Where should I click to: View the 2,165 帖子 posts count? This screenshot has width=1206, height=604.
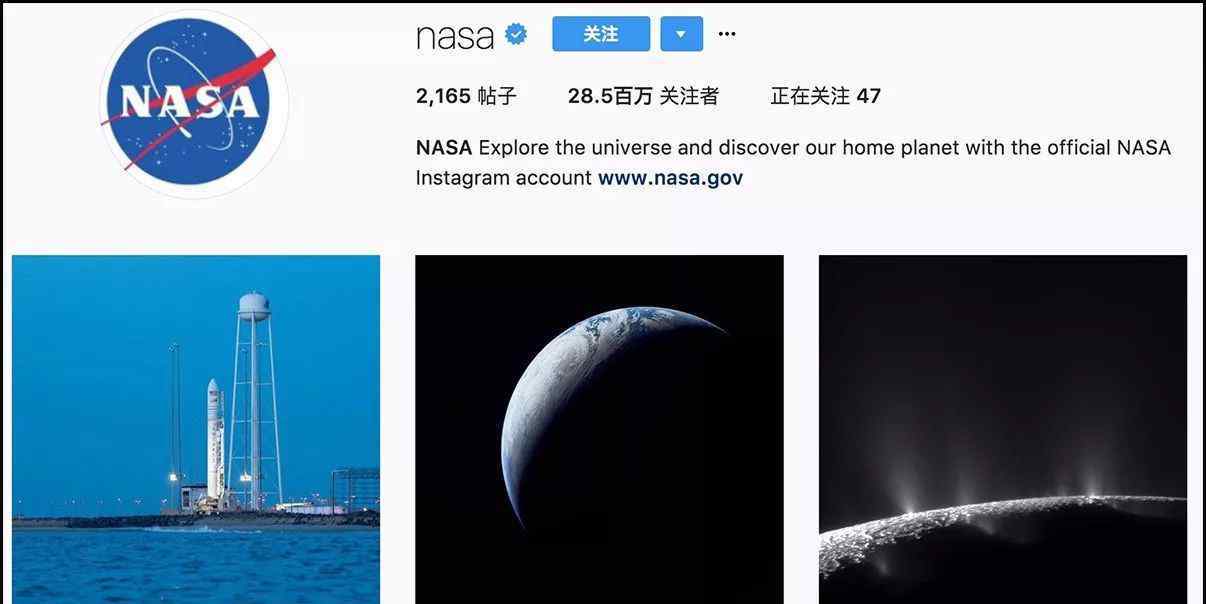466,96
